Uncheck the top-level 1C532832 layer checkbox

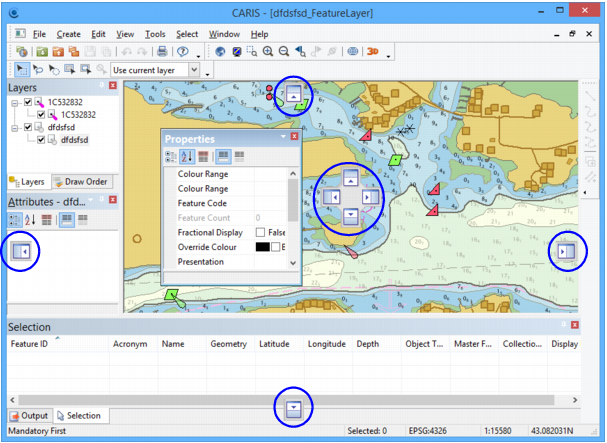(28, 102)
